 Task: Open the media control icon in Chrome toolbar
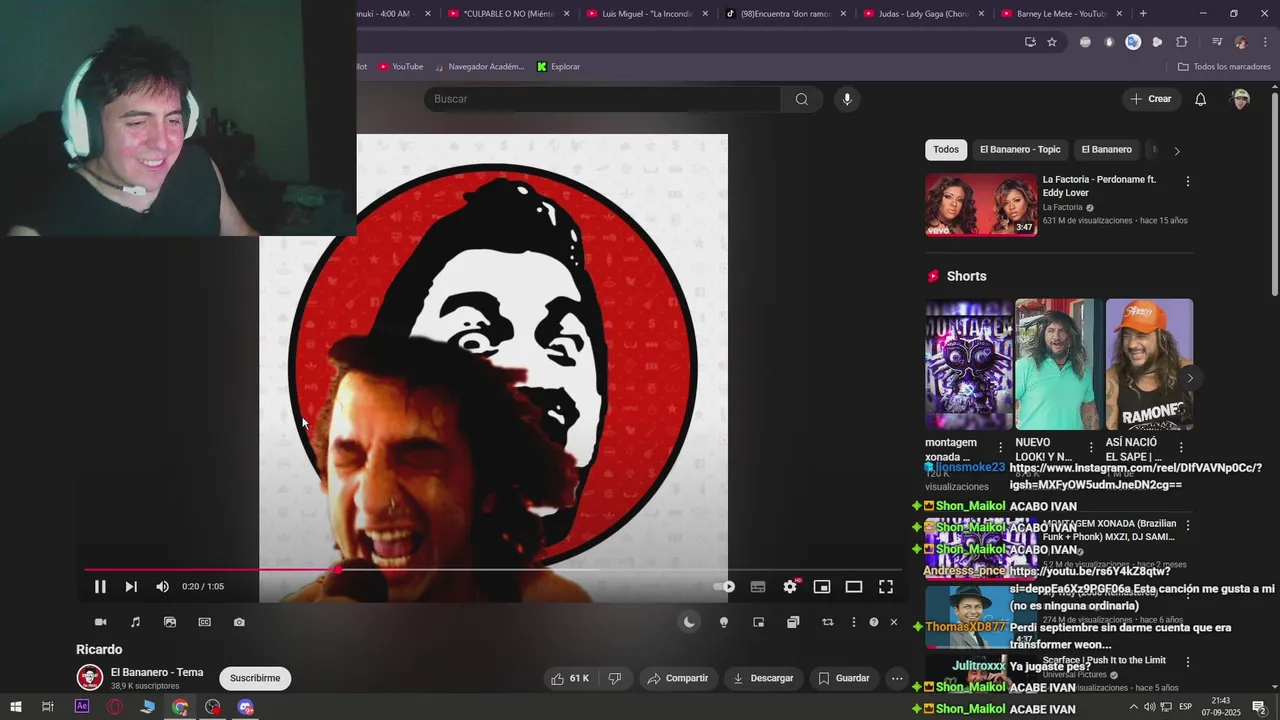(x=1217, y=42)
